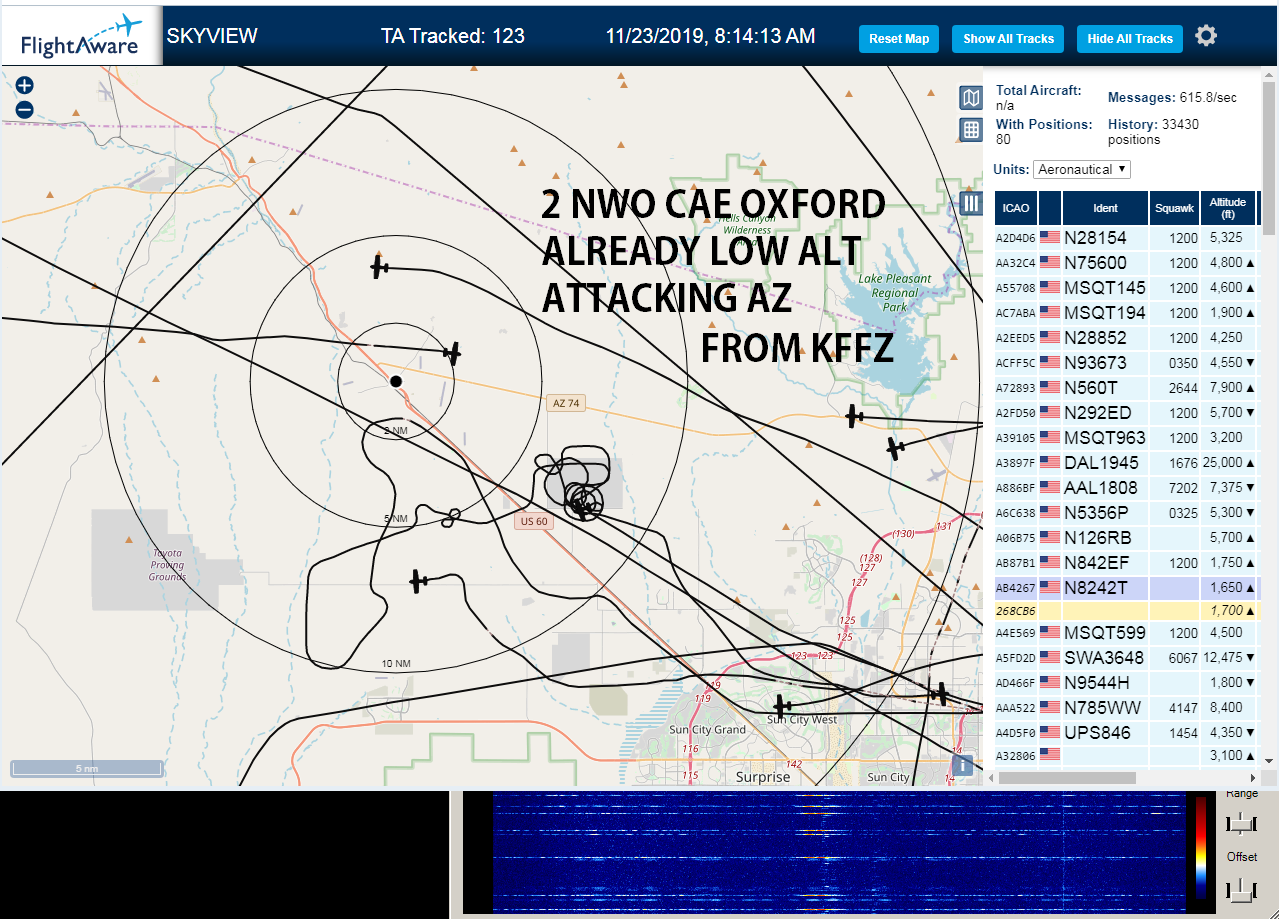The width and height of the screenshot is (1279, 919).
Task: Adjust the Offset slider in the waterfall panel
Action: 1241,888
